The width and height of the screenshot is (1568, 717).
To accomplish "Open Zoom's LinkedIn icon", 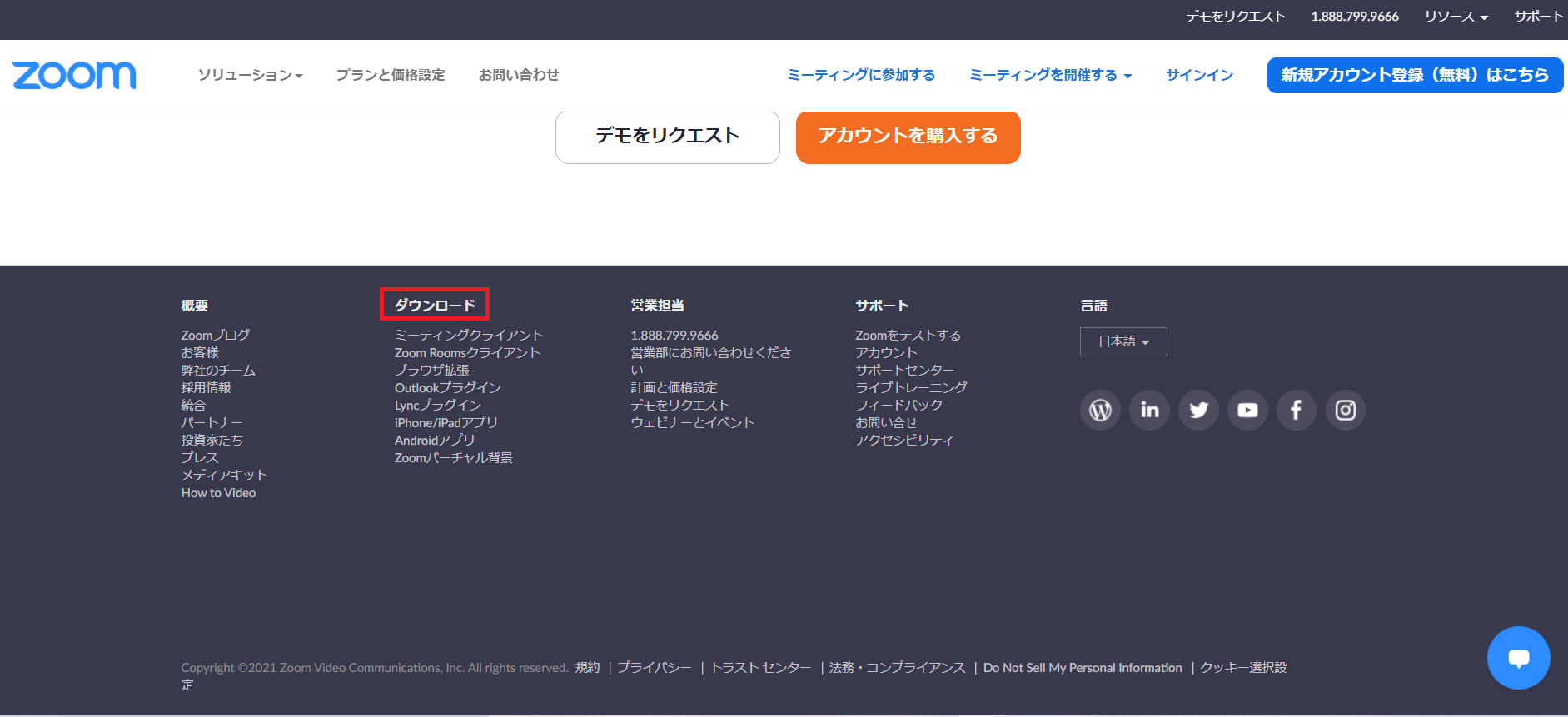I will [x=1149, y=410].
